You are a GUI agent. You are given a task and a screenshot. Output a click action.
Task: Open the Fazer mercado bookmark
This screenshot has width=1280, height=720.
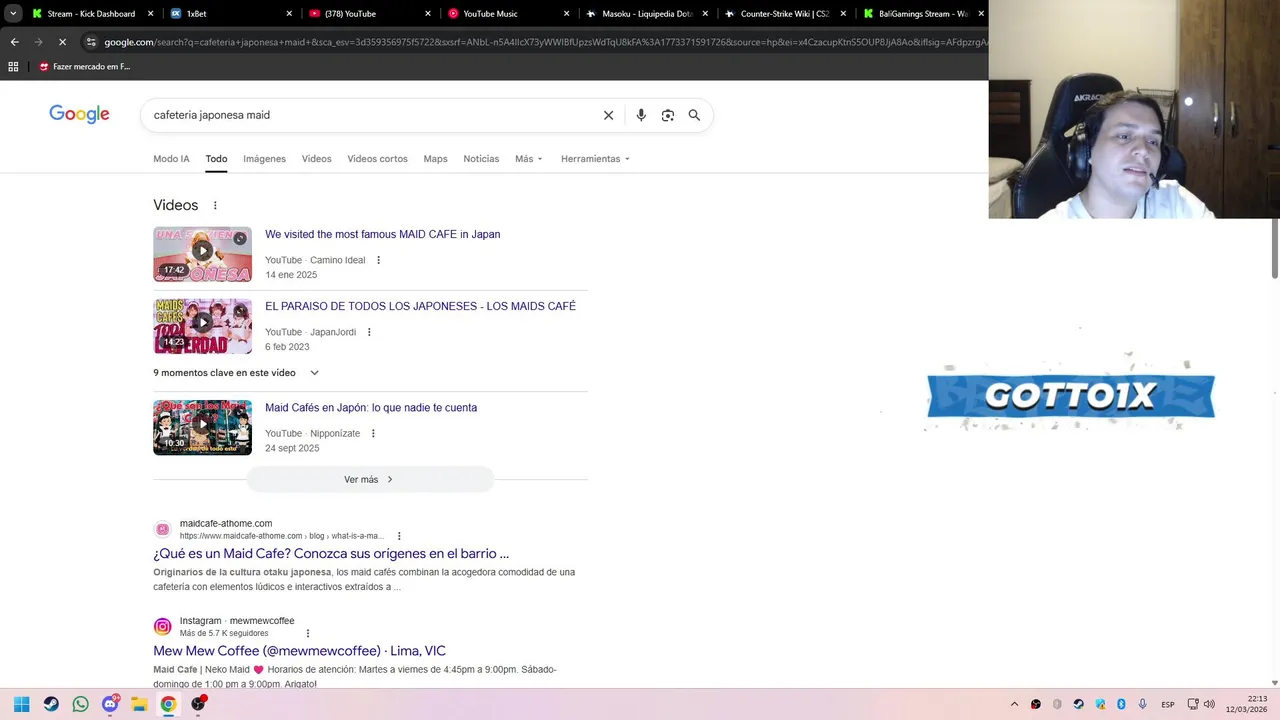click(x=84, y=67)
